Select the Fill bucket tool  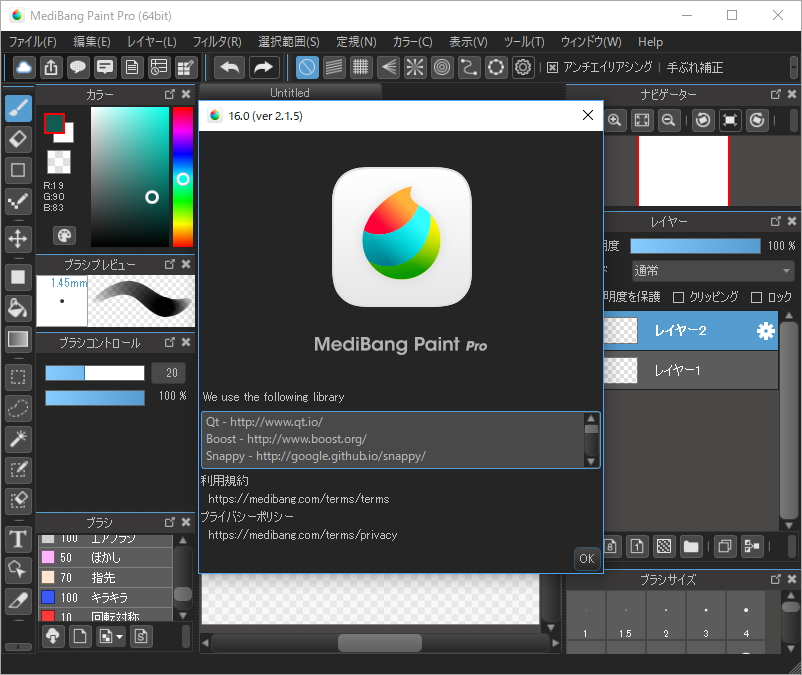click(18, 308)
